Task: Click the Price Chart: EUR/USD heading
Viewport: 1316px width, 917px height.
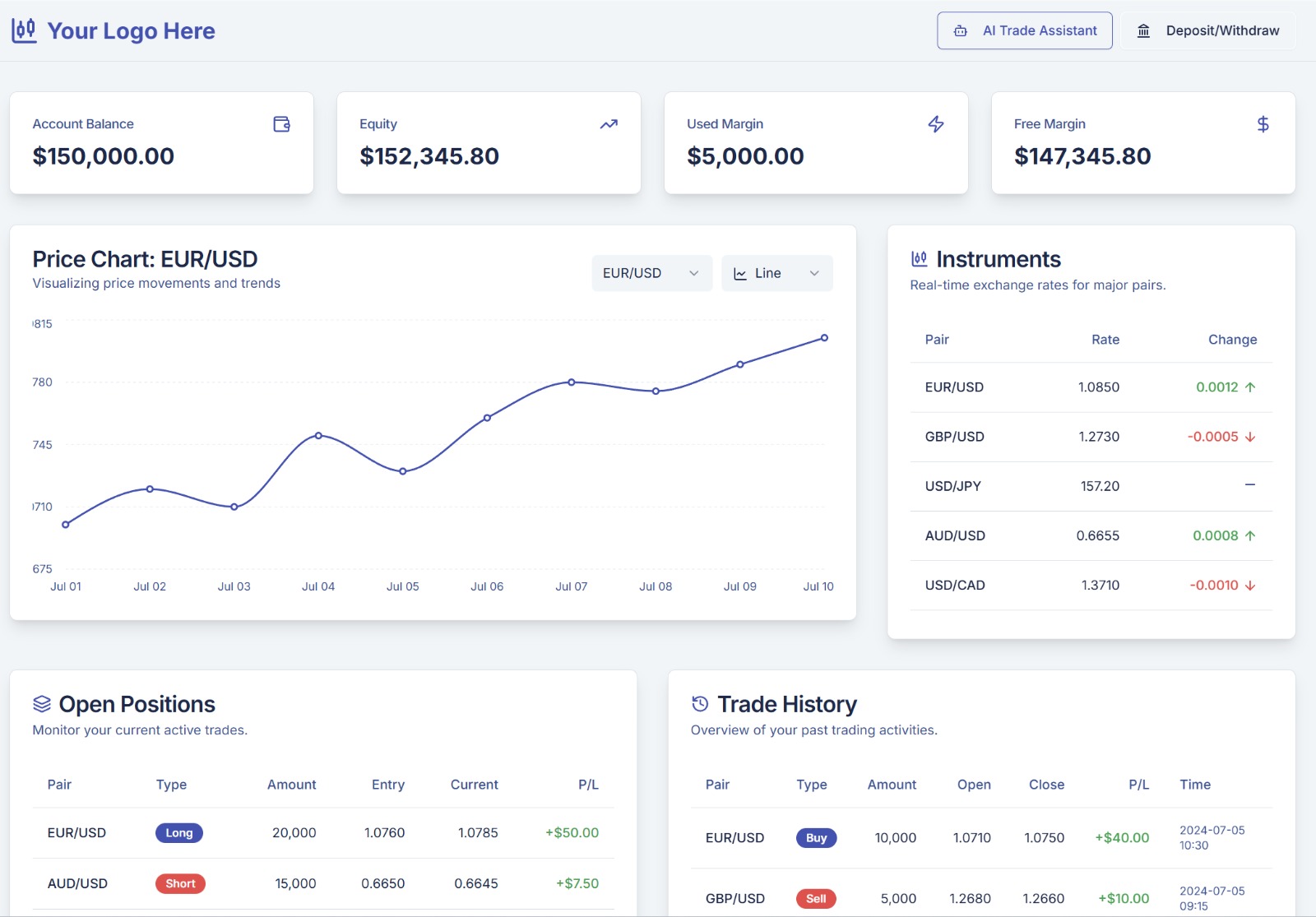Action: coord(146,259)
